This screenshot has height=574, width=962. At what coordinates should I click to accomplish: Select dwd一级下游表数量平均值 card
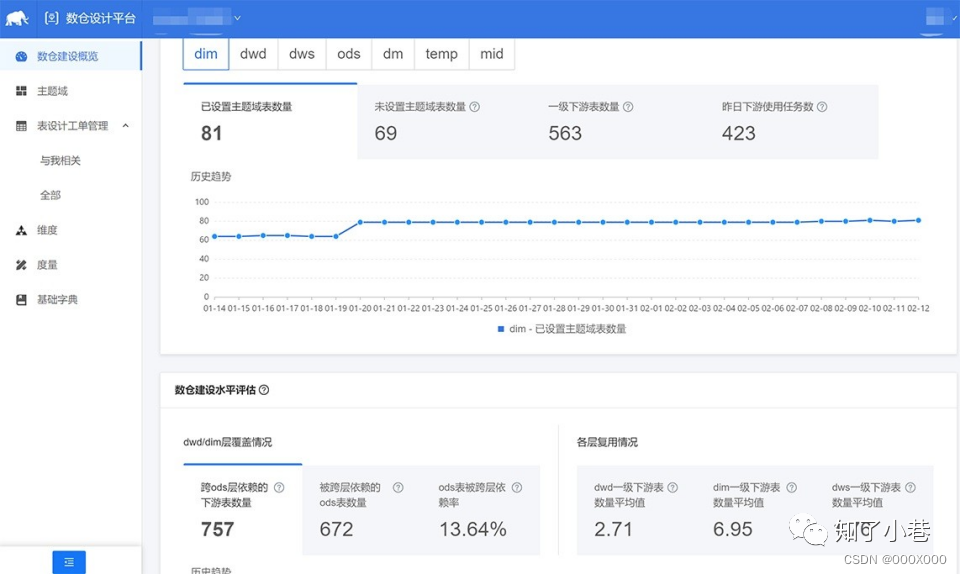pyautogui.click(x=636, y=510)
